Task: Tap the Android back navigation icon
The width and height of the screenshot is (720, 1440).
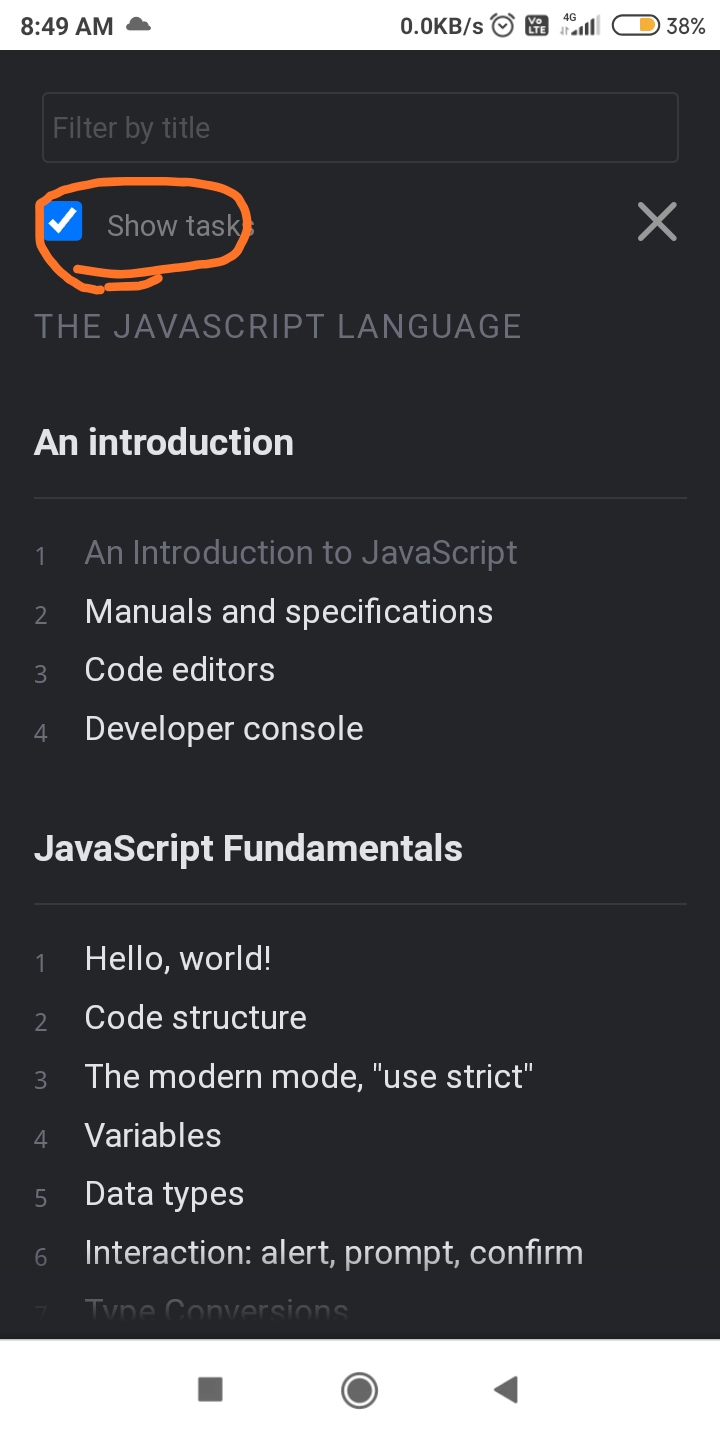Action: click(x=506, y=1389)
